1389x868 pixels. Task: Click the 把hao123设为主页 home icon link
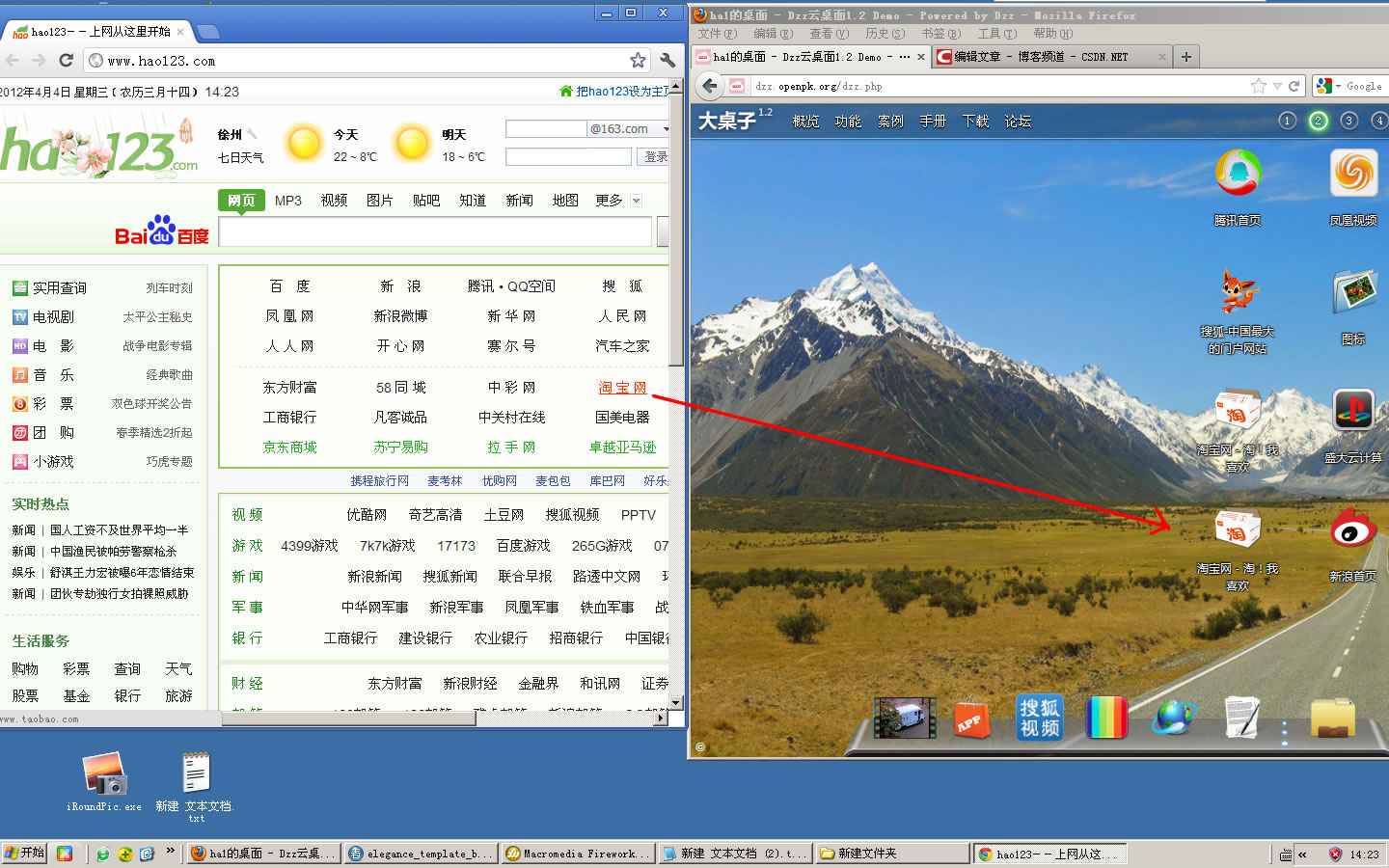(566, 92)
